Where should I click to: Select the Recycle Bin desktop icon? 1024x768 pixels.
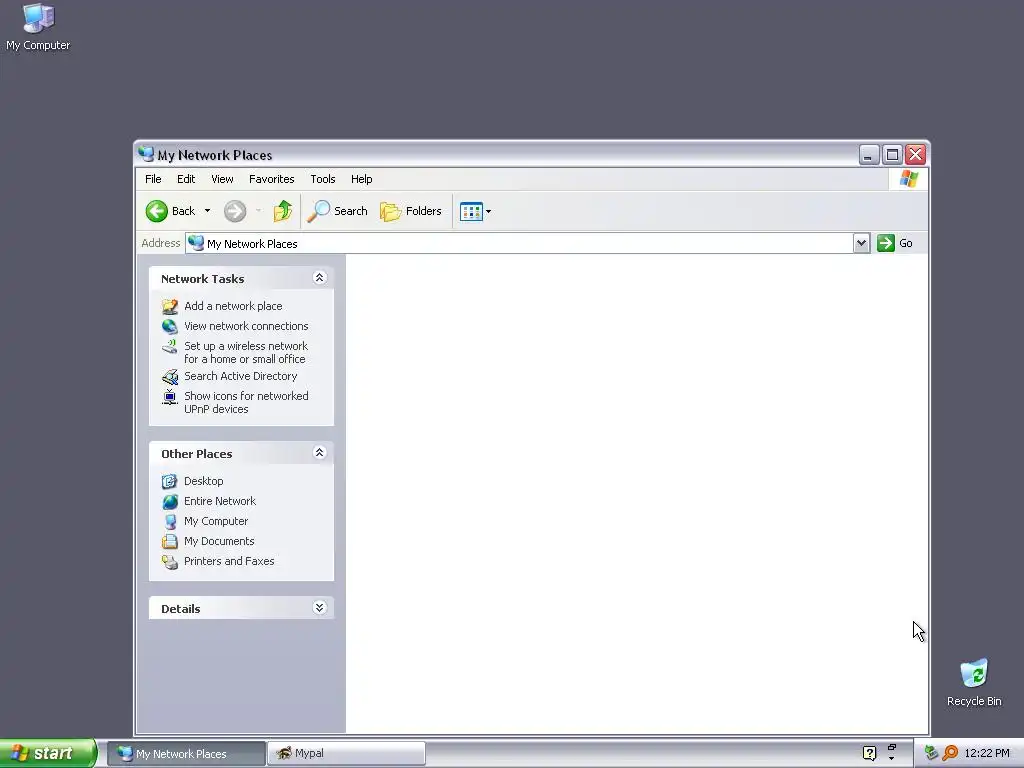pos(974,683)
